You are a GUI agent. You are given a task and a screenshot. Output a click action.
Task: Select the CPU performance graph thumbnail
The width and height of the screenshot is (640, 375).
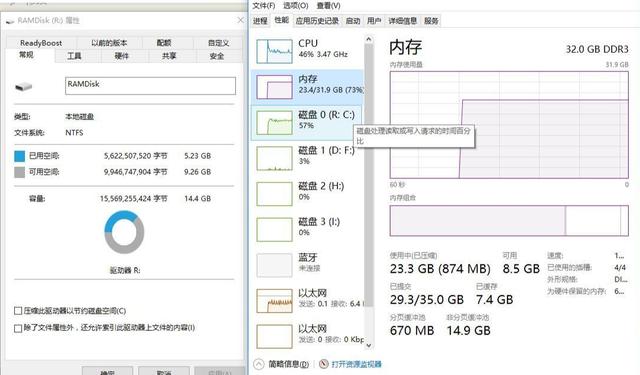pos(274,51)
